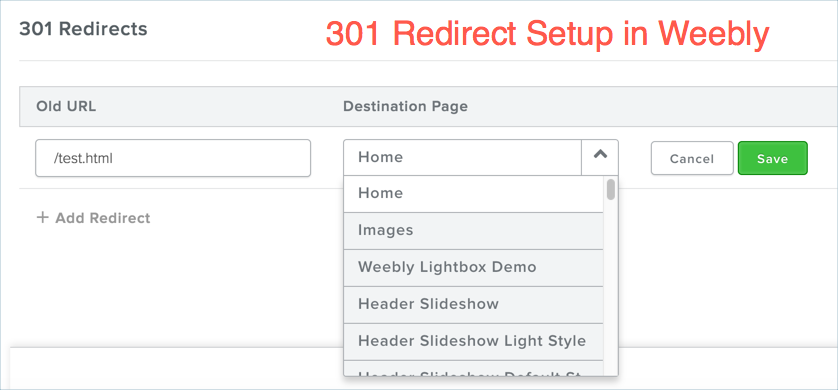Select Header Slideshow Light Style option

tap(474, 341)
